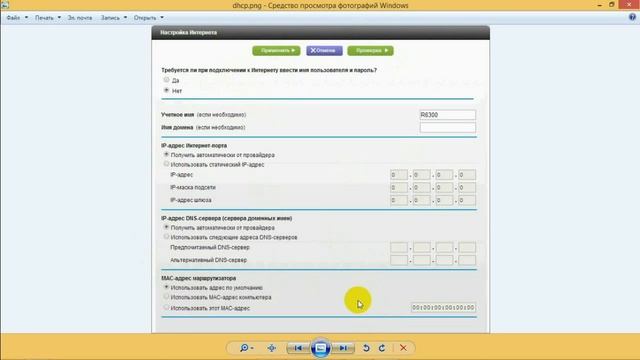Click the IP-адрес Интернет-порта heading

coord(194,145)
